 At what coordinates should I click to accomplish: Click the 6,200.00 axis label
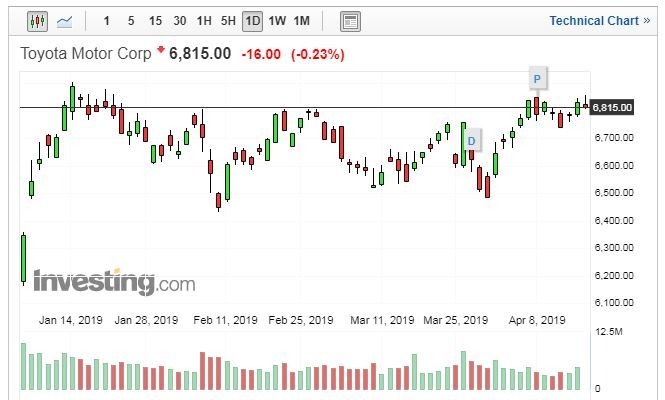(614, 275)
